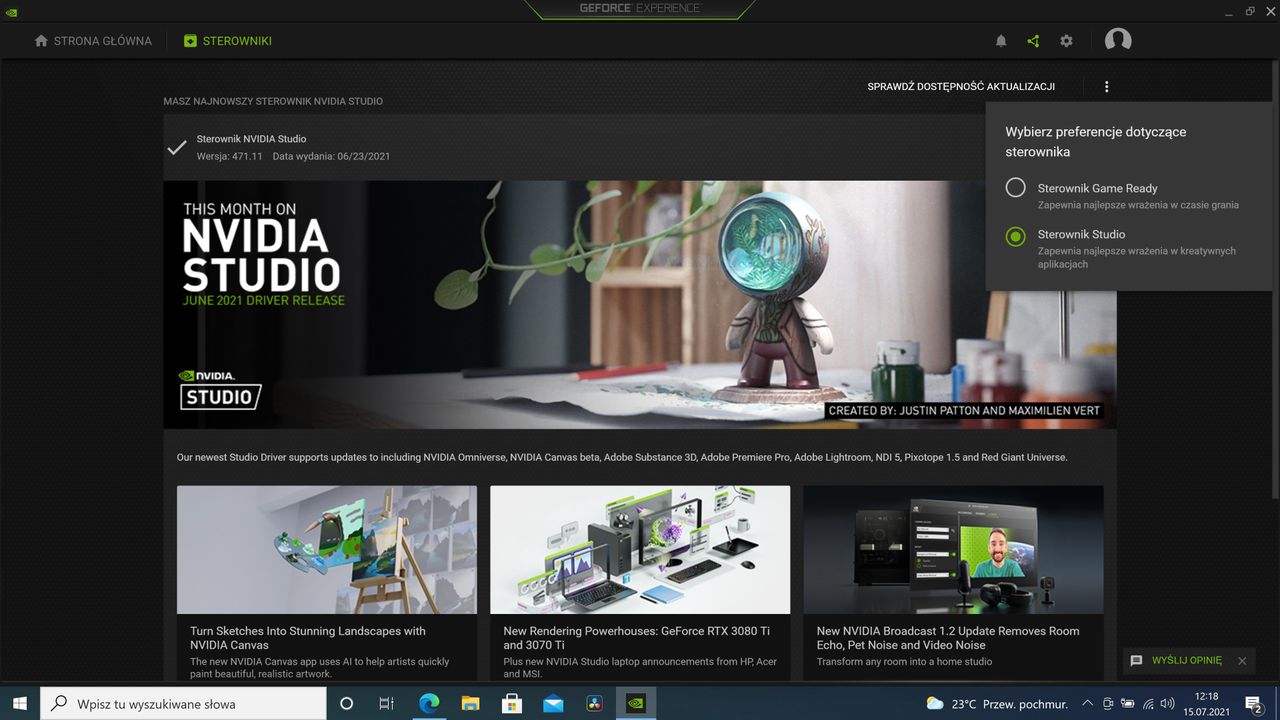Click the NVIDIA Studio June 2021 banner
Viewport: 1280px width, 720px height.
640,305
